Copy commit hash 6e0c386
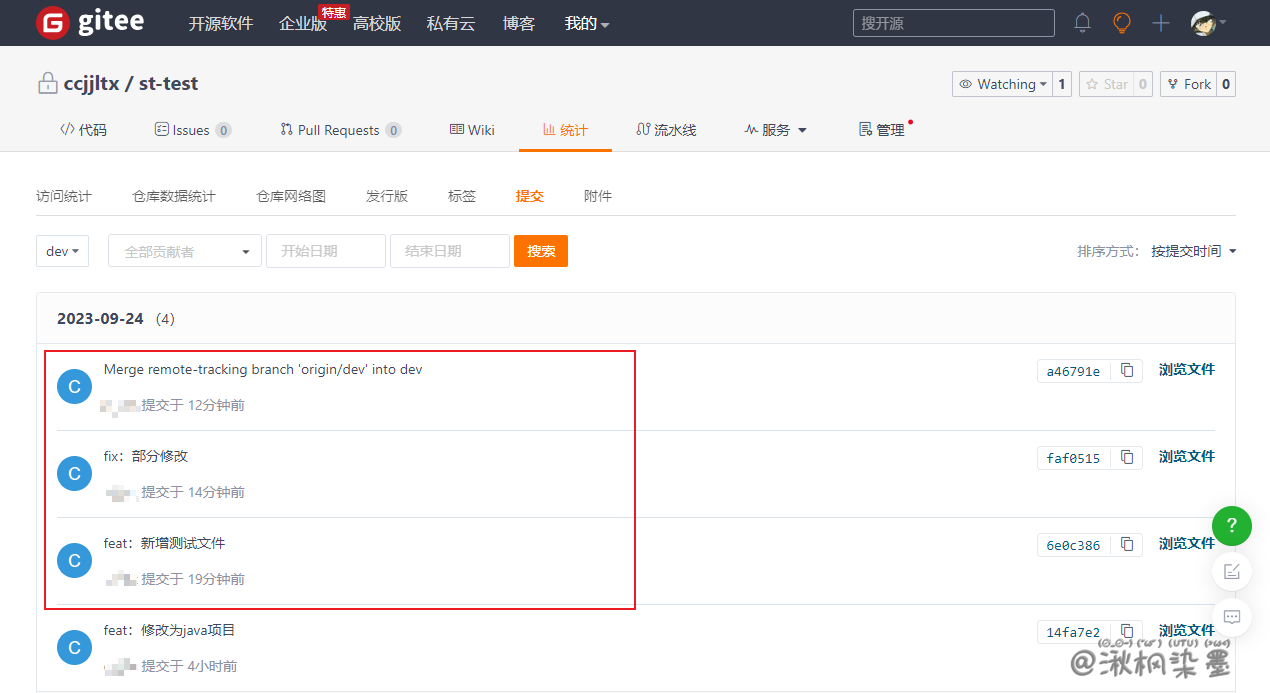The width and height of the screenshot is (1270, 693). tap(1127, 545)
